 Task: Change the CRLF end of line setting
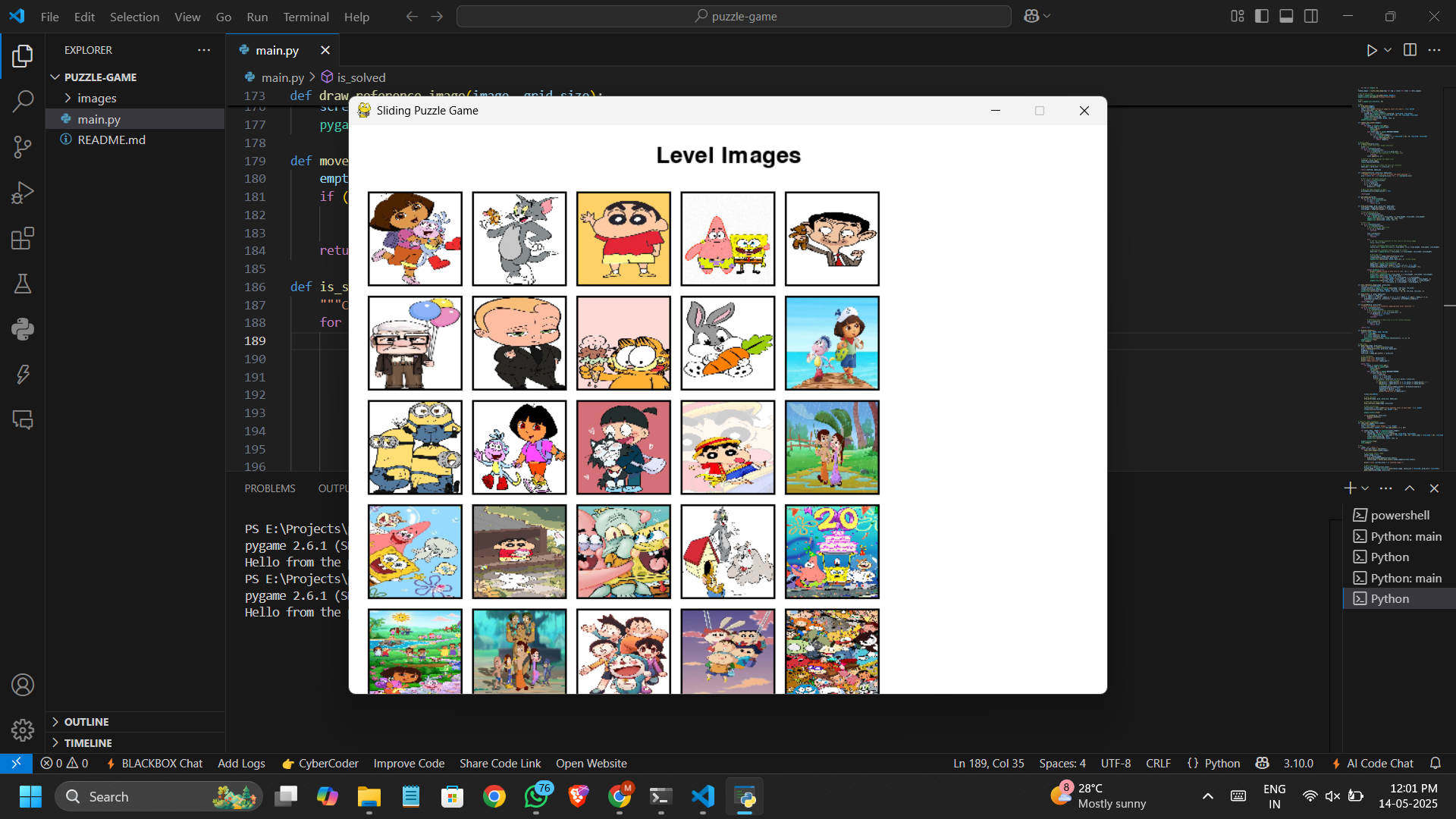[x=1158, y=763]
